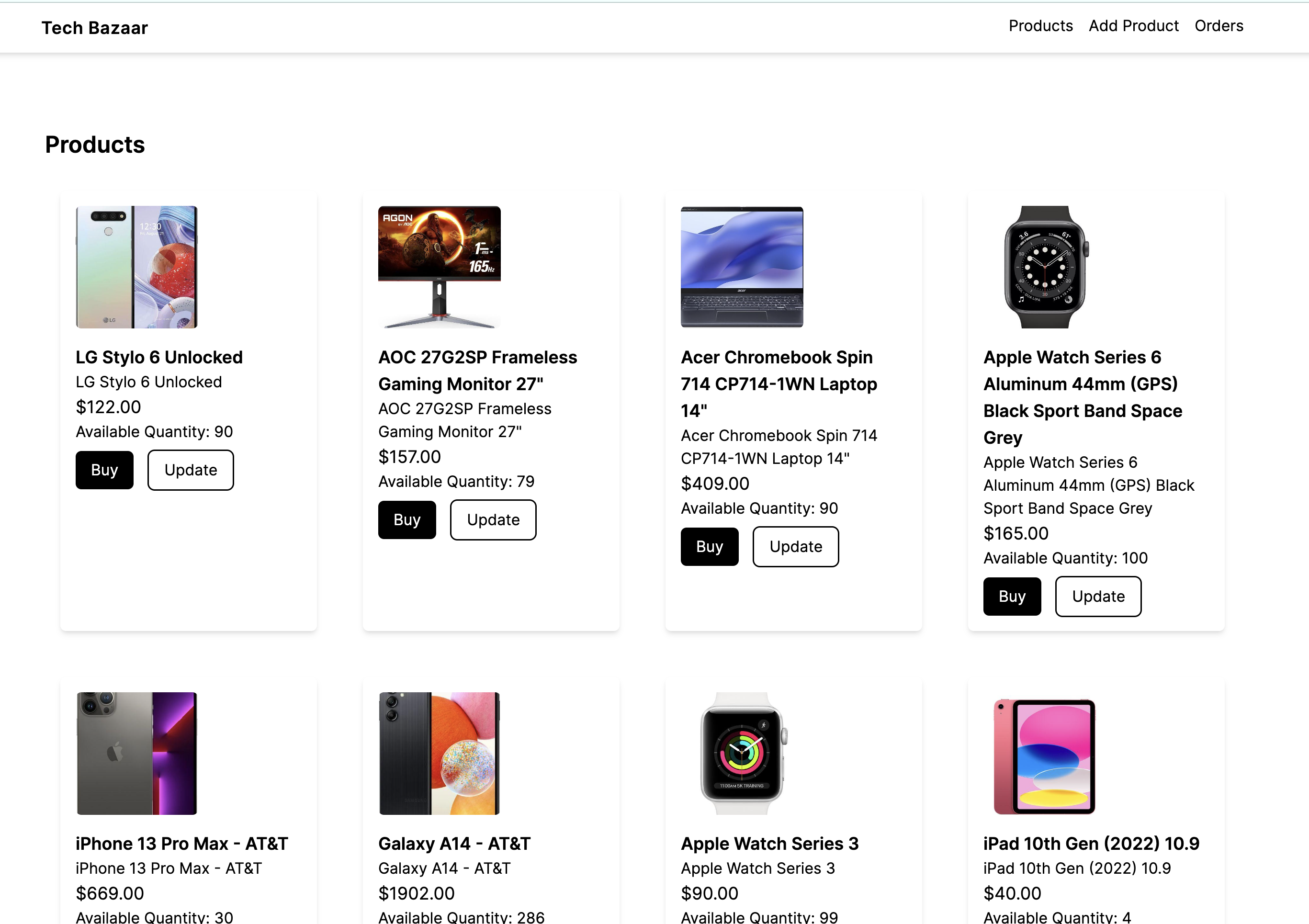Buy the AOC 27G2SP Gaming Monitor
Screen dimensions: 1309x924
406,519
